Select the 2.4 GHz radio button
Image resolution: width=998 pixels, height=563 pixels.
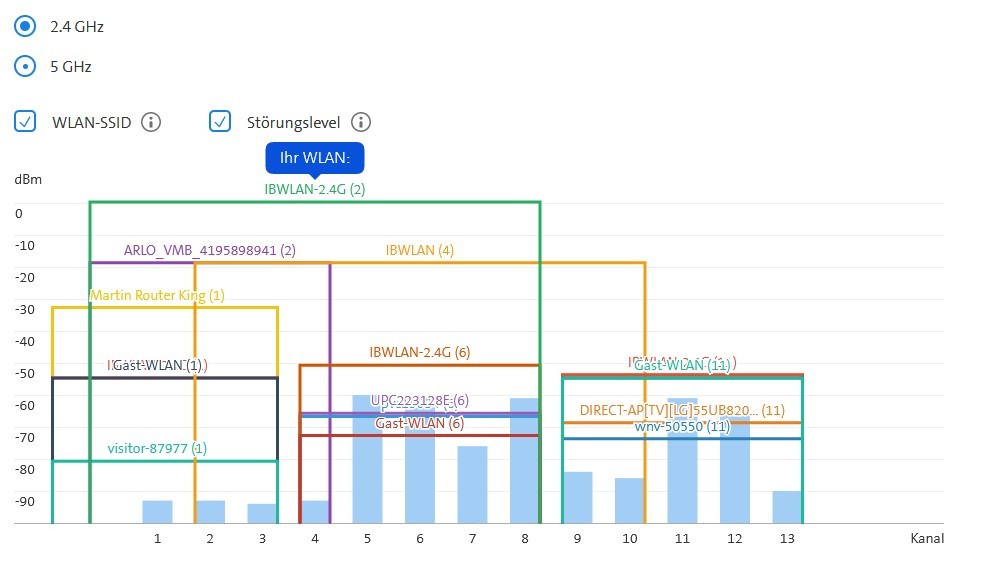(x=25, y=27)
